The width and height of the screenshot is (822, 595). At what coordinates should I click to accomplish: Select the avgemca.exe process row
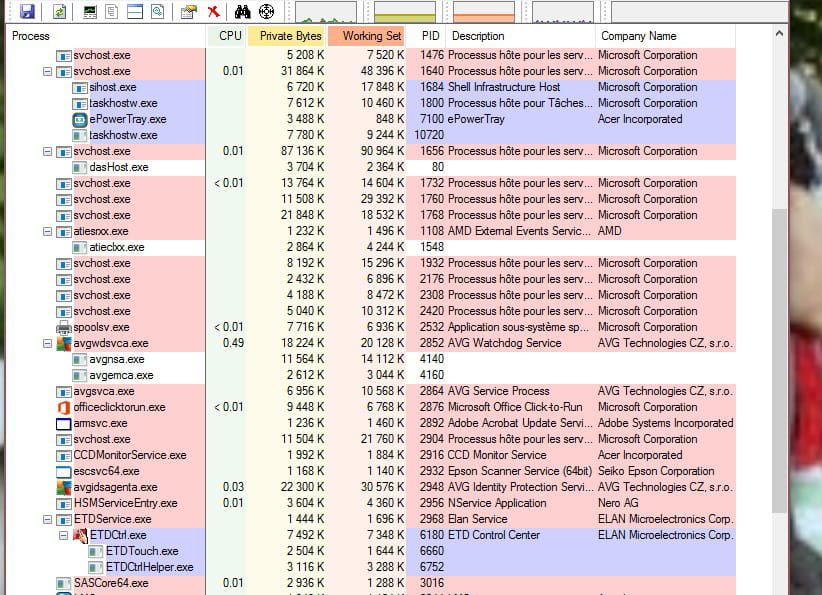click(371, 375)
